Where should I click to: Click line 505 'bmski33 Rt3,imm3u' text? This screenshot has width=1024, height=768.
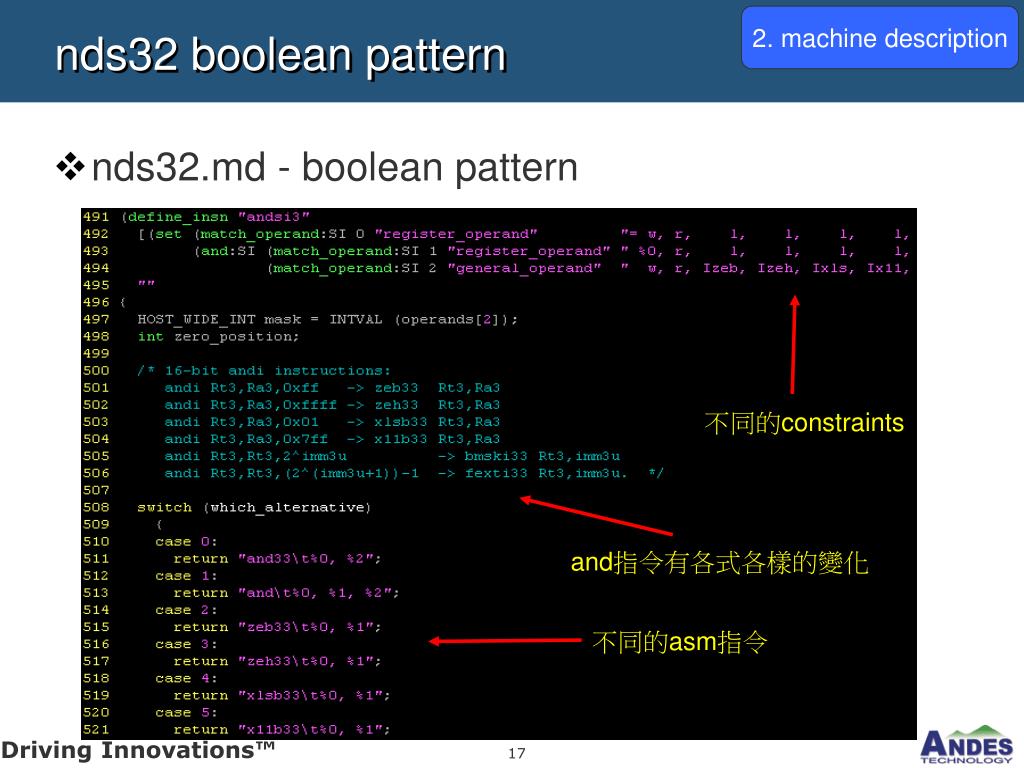[542, 456]
